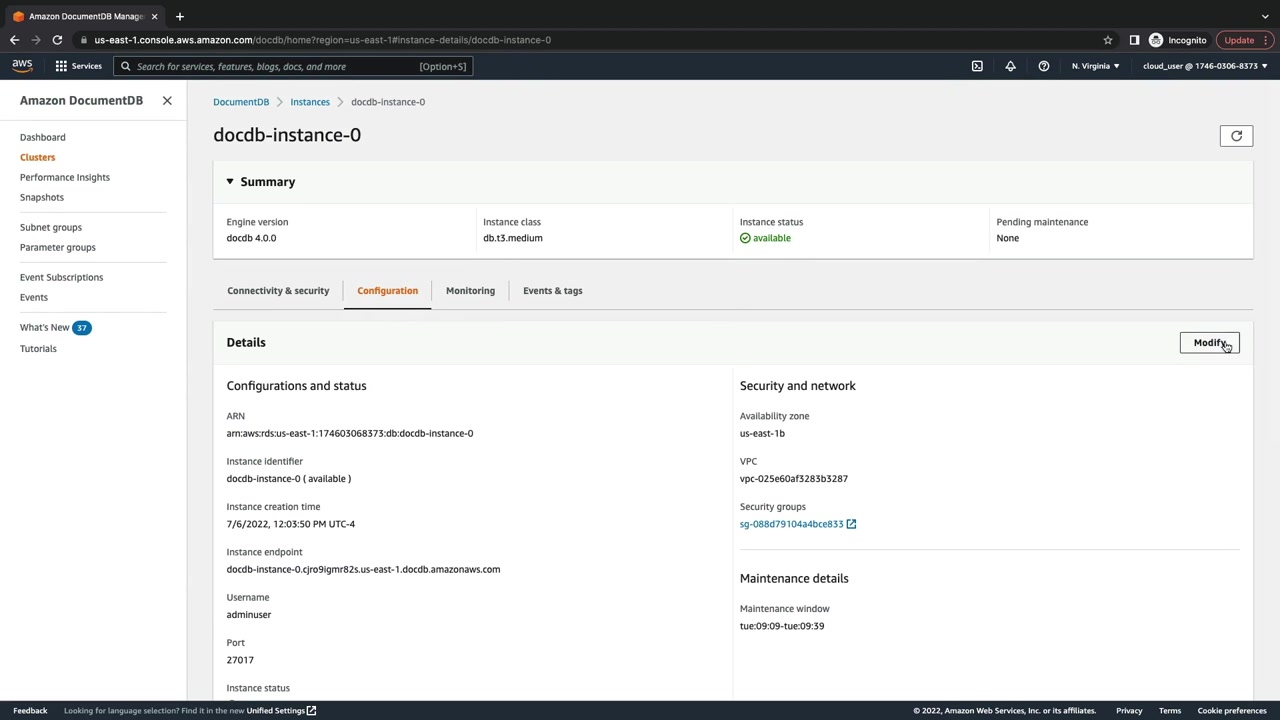Screen dimensions: 1280x720
Task: Refresh the instance details panel
Action: pos(1236,136)
